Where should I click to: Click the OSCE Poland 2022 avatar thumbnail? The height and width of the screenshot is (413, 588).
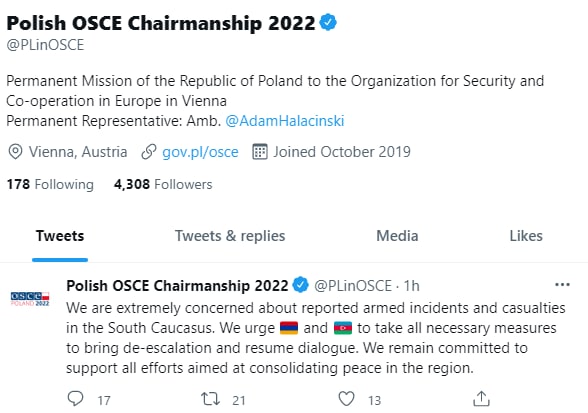pyautogui.click(x=30, y=299)
